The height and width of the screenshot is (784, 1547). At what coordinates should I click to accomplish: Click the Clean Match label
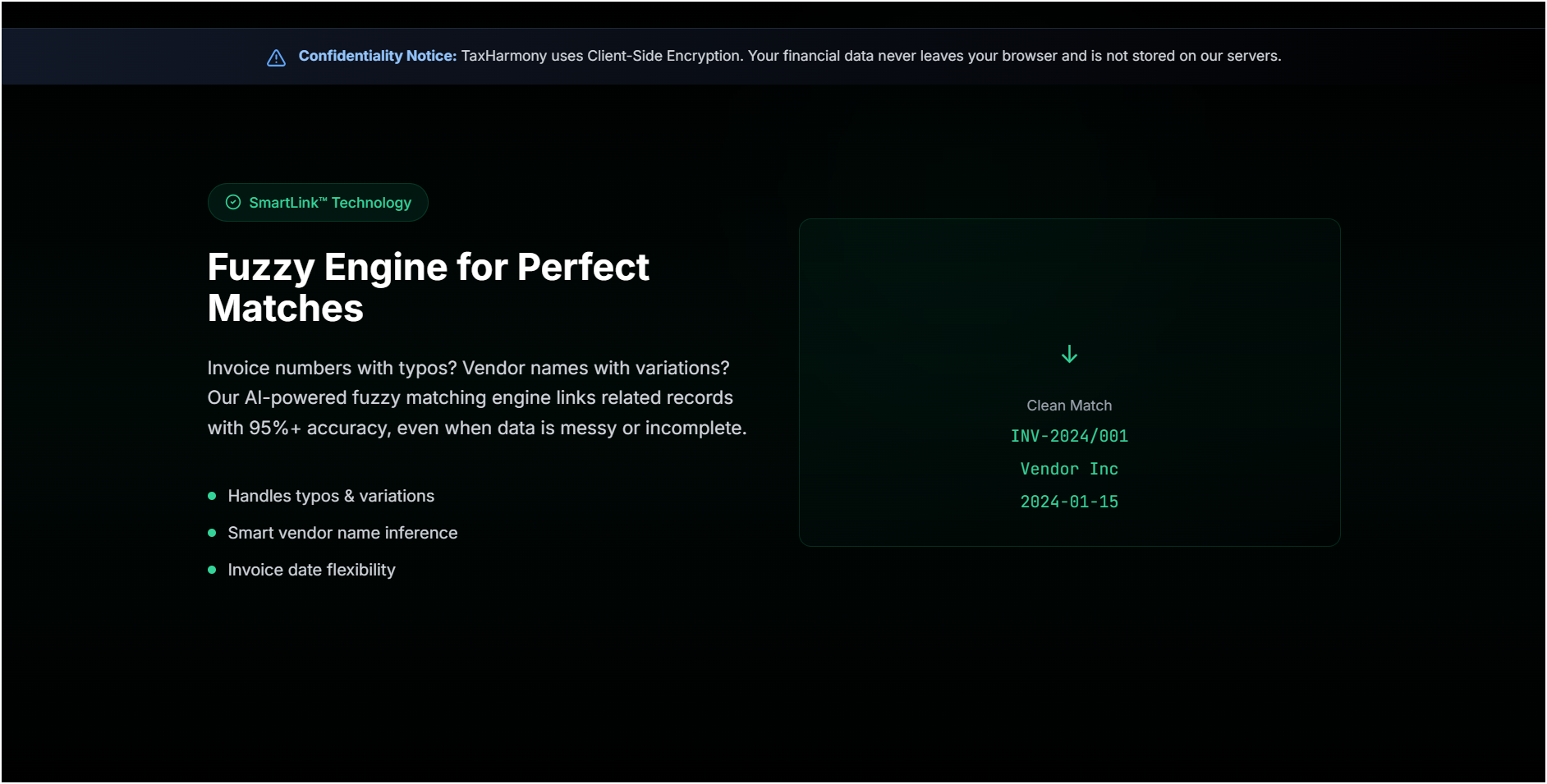click(x=1069, y=406)
